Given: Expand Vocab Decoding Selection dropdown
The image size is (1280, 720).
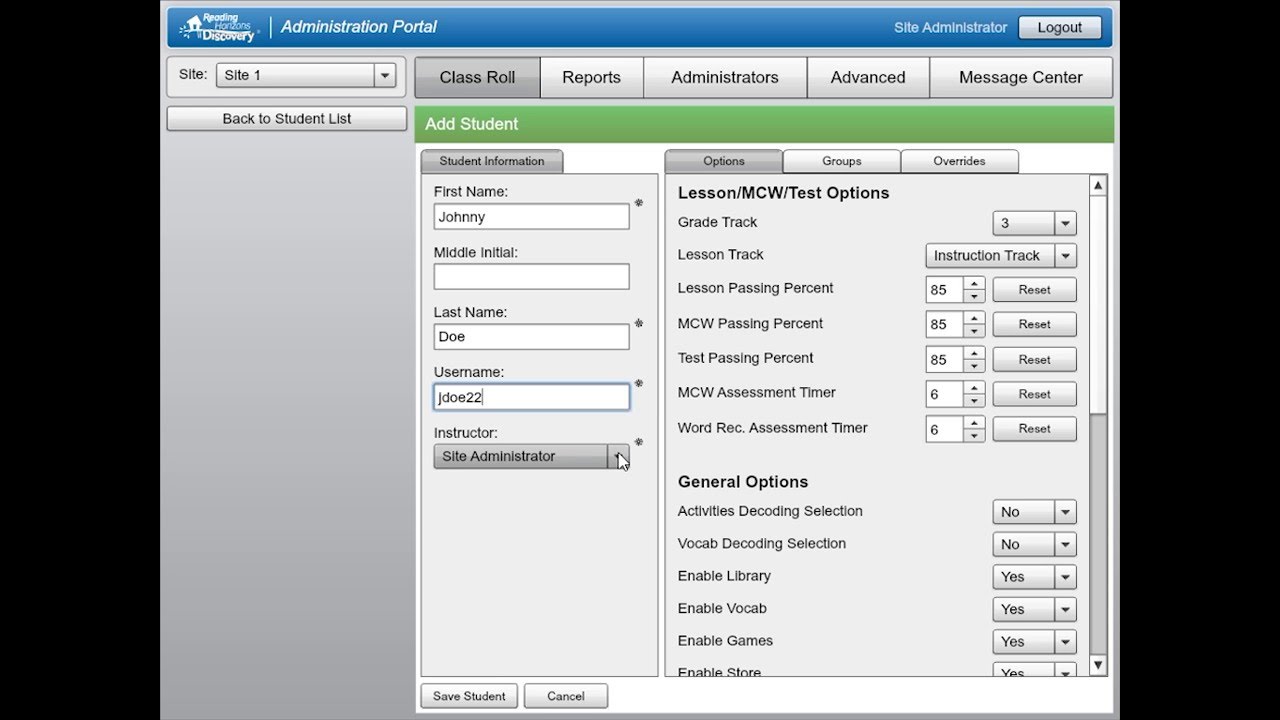Looking at the screenshot, I should coord(1034,545).
